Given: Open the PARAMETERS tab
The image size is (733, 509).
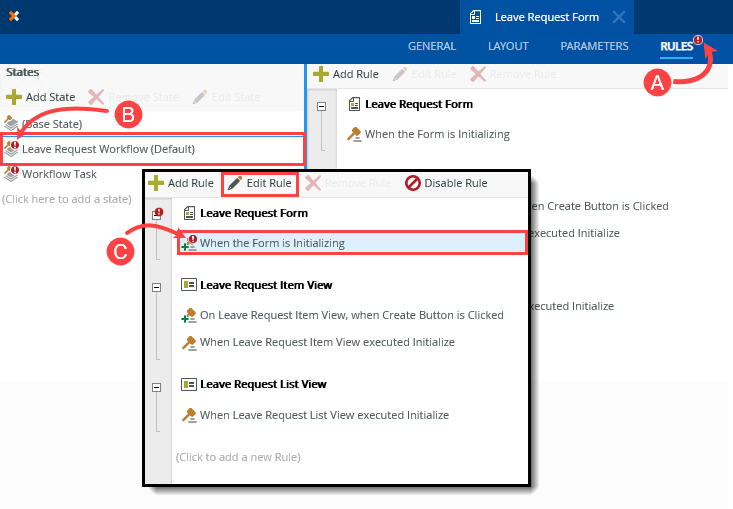Looking at the screenshot, I should point(594,46).
